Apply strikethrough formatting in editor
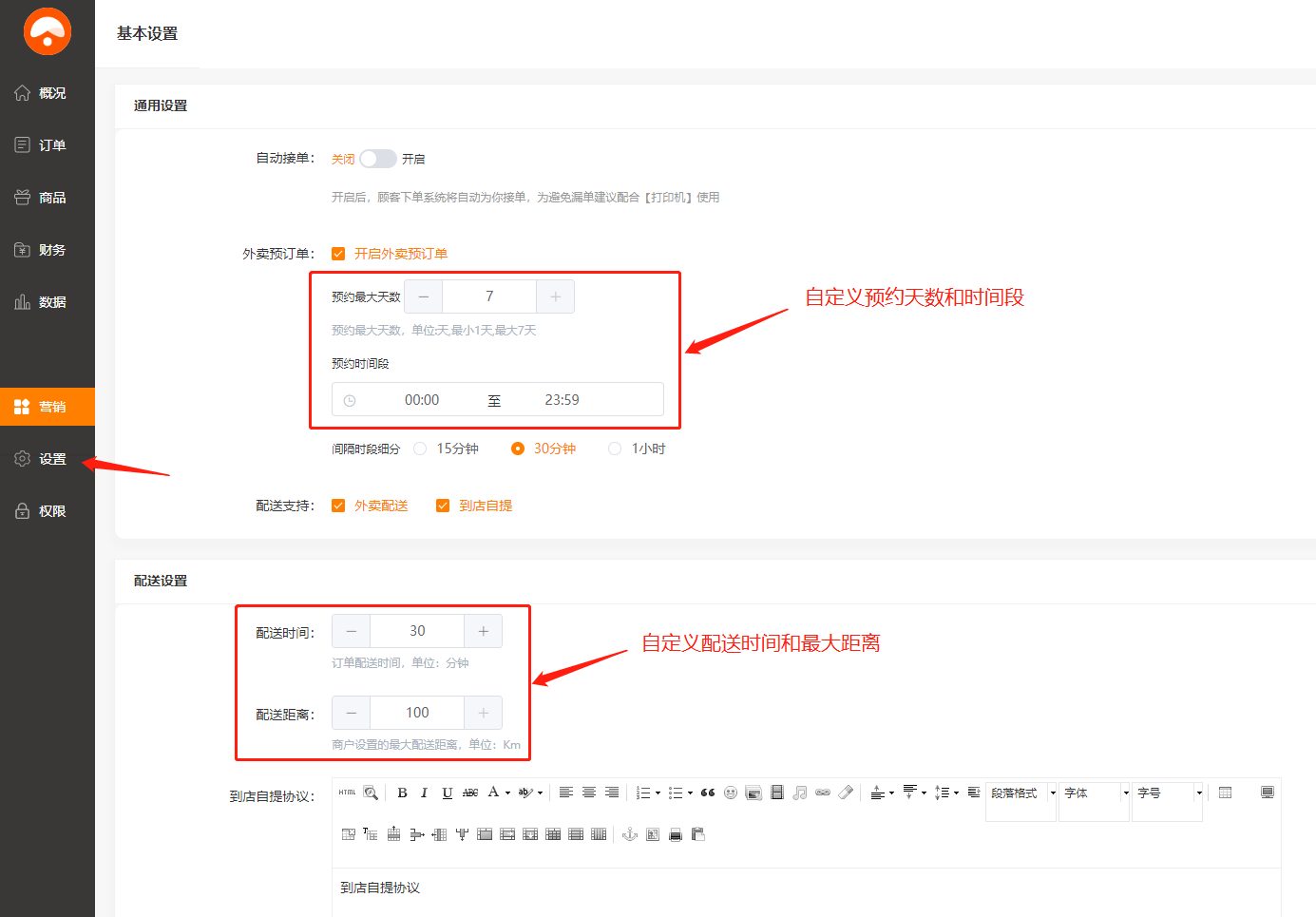Image resolution: width=1316 pixels, height=917 pixels. (470, 793)
